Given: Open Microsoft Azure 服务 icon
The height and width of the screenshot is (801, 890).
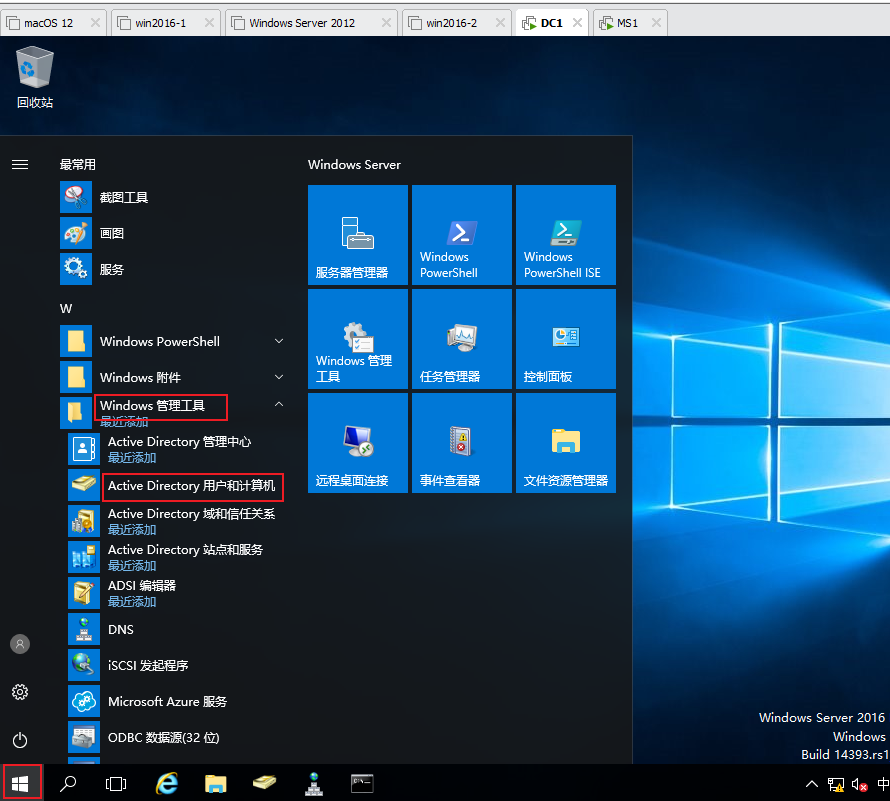Looking at the screenshot, I should [x=84, y=701].
